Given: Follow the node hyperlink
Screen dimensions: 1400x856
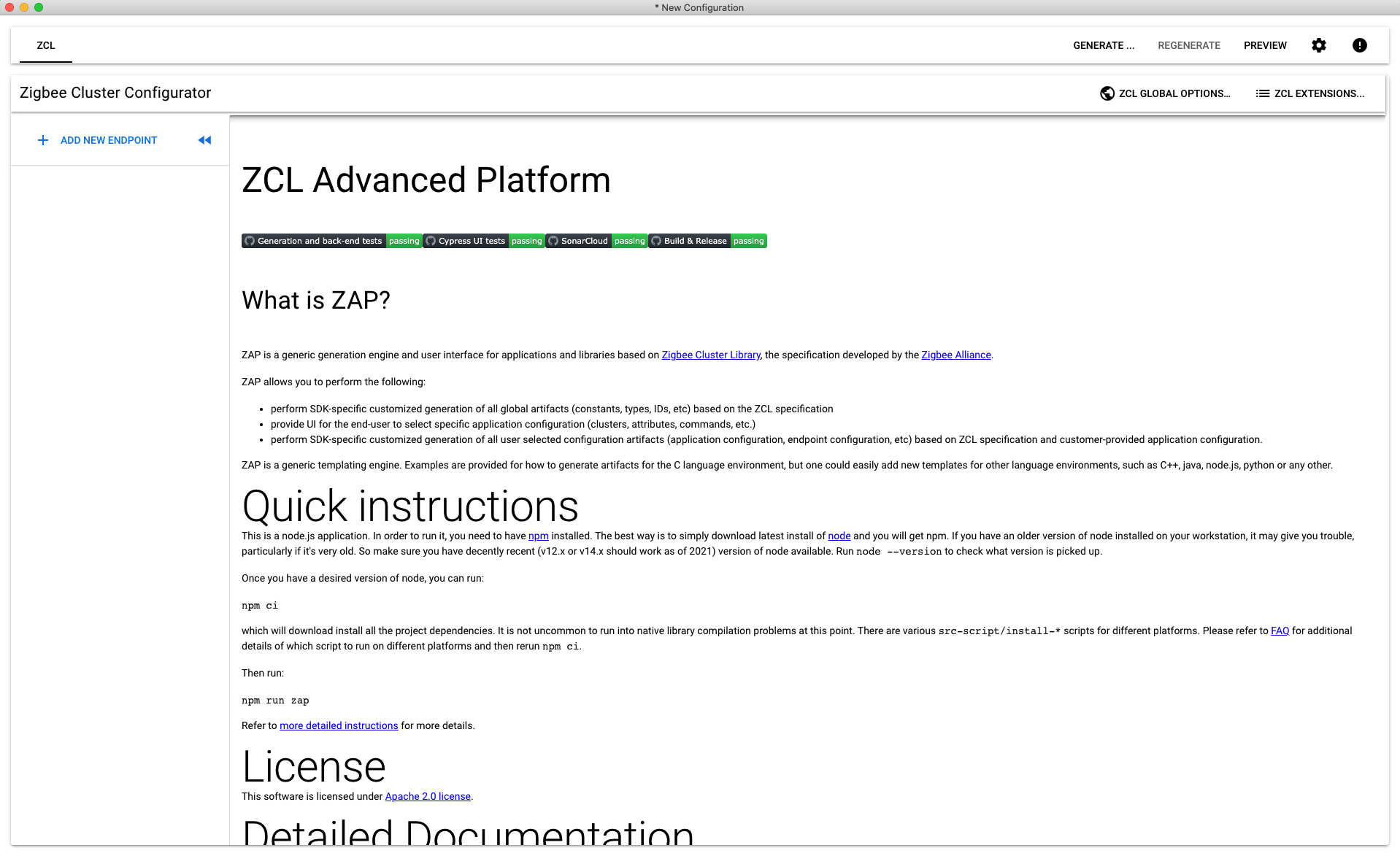Looking at the screenshot, I should point(839,536).
